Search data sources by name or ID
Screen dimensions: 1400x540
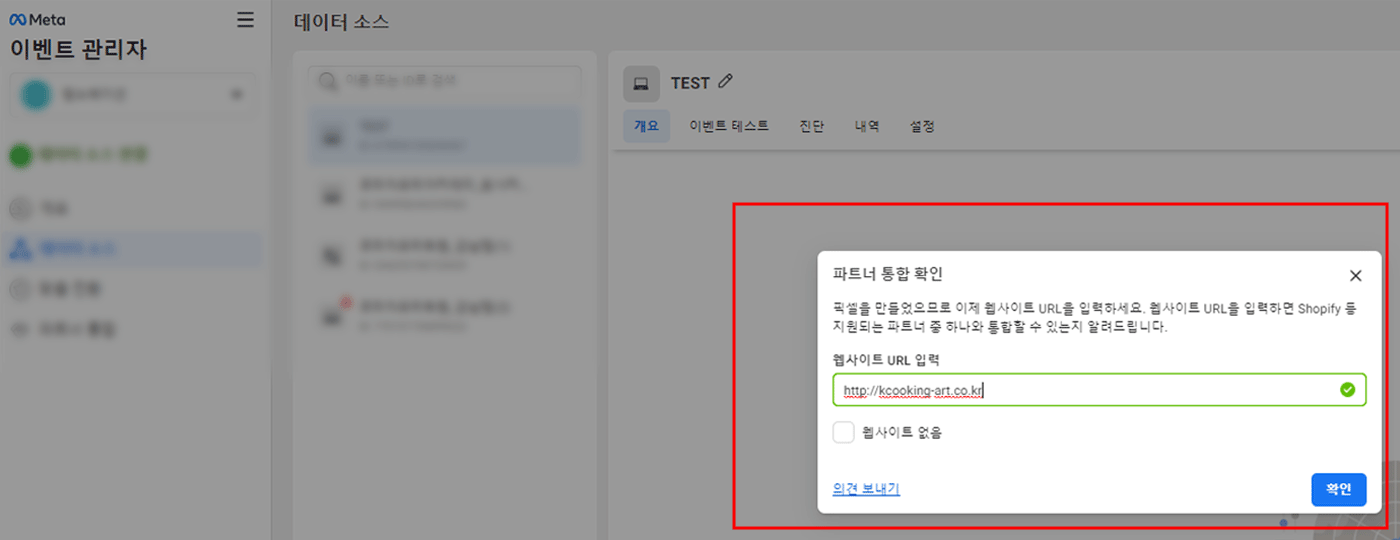click(x=444, y=81)
